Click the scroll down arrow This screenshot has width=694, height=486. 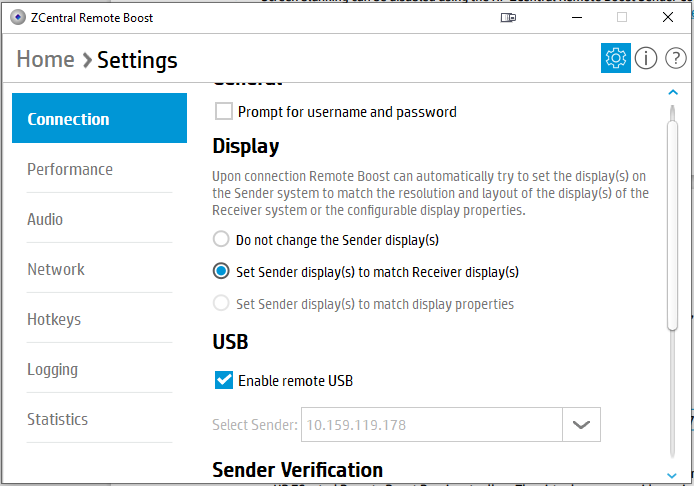(x=672, y=475)
